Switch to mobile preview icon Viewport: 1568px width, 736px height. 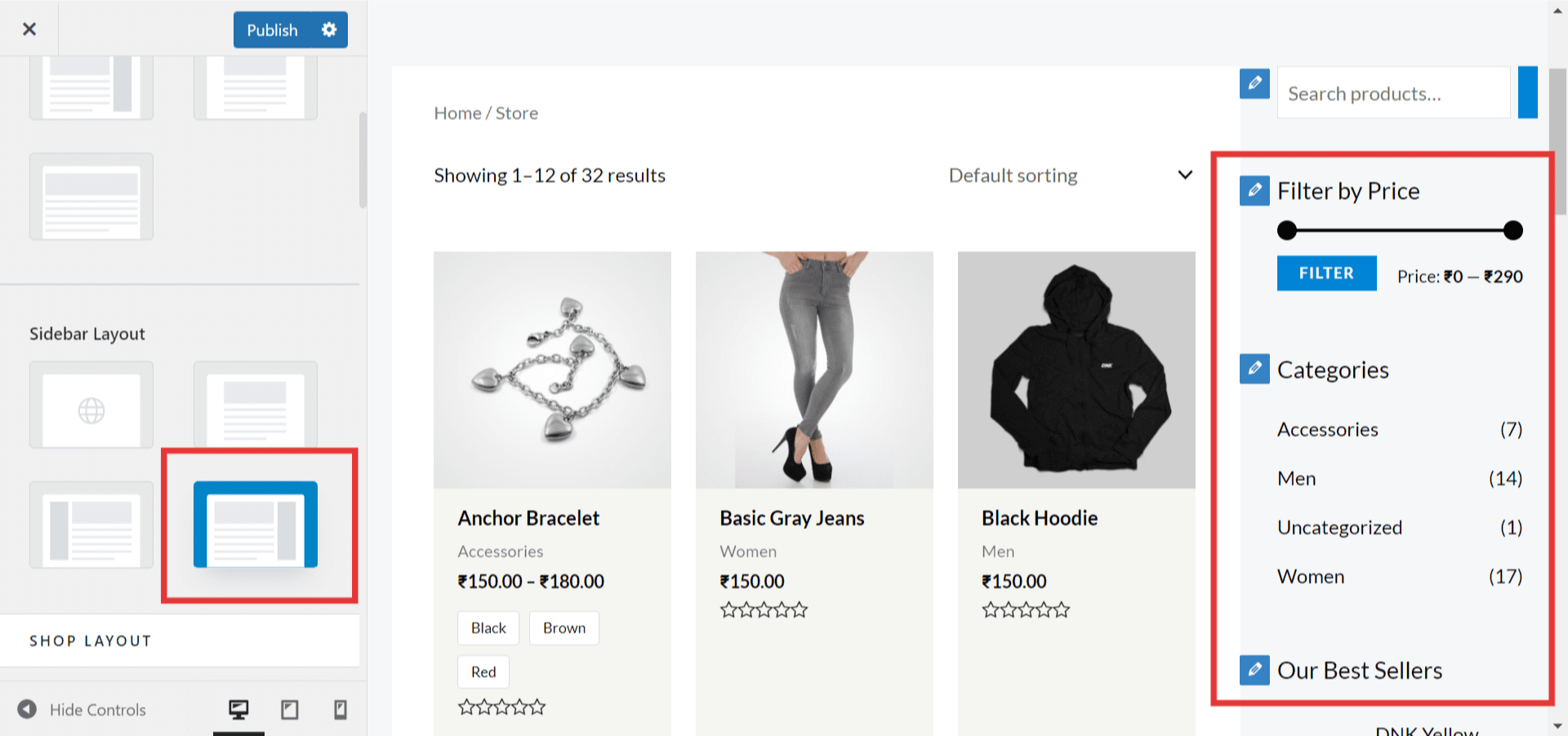pos(341,709)
